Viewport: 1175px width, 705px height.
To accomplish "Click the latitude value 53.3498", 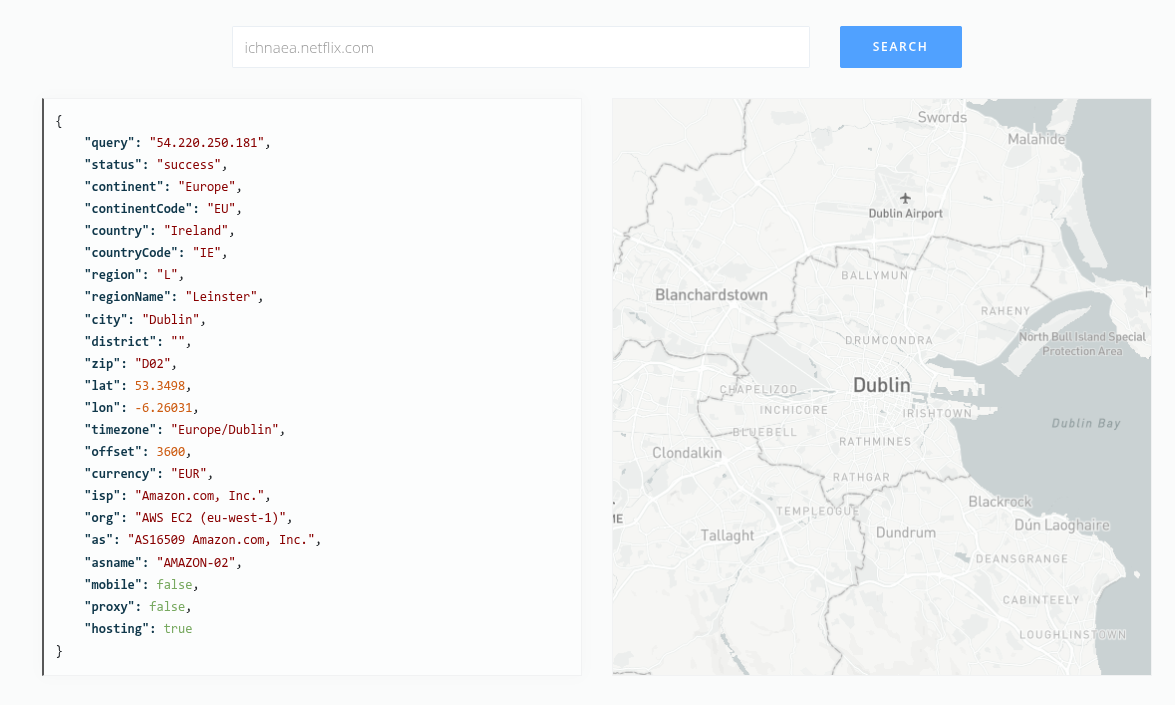I will pyautogui.click(x=160, y=386).
